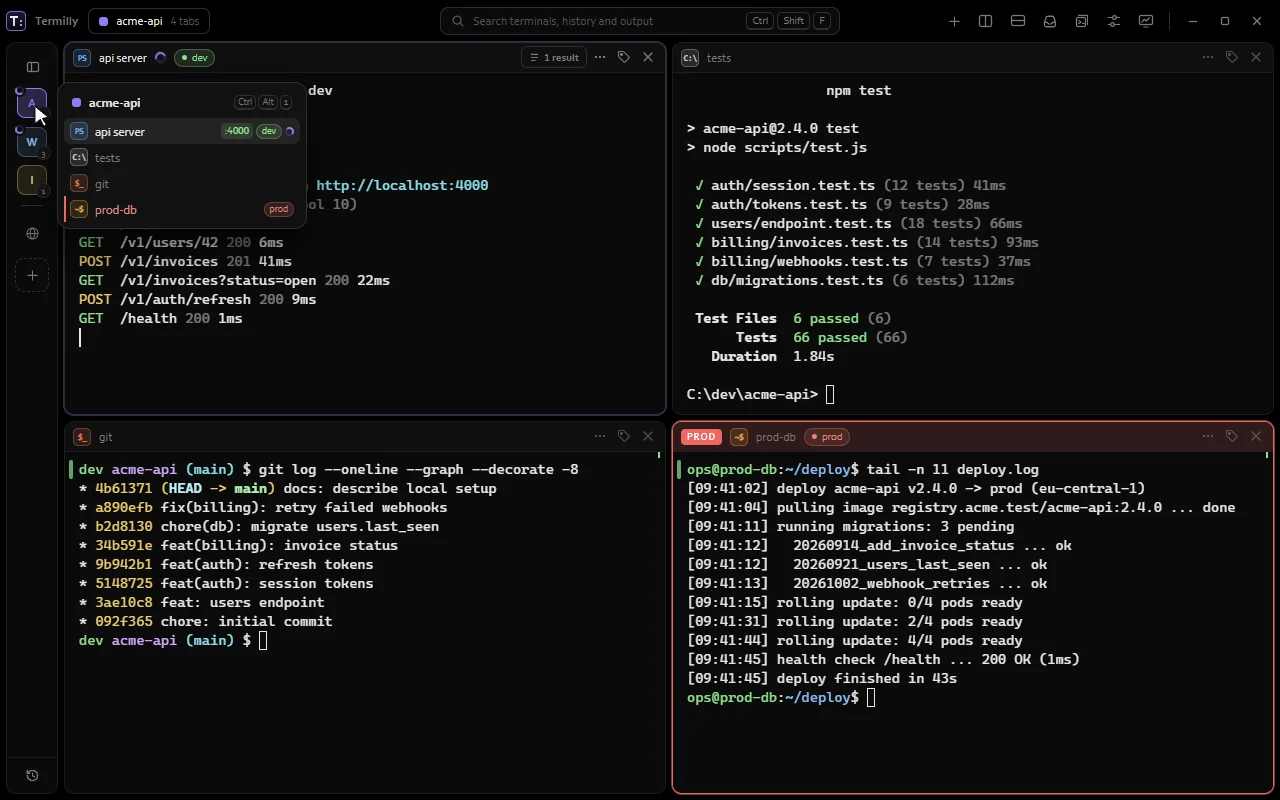Open the settings sliders icon

pos(1114,21)
